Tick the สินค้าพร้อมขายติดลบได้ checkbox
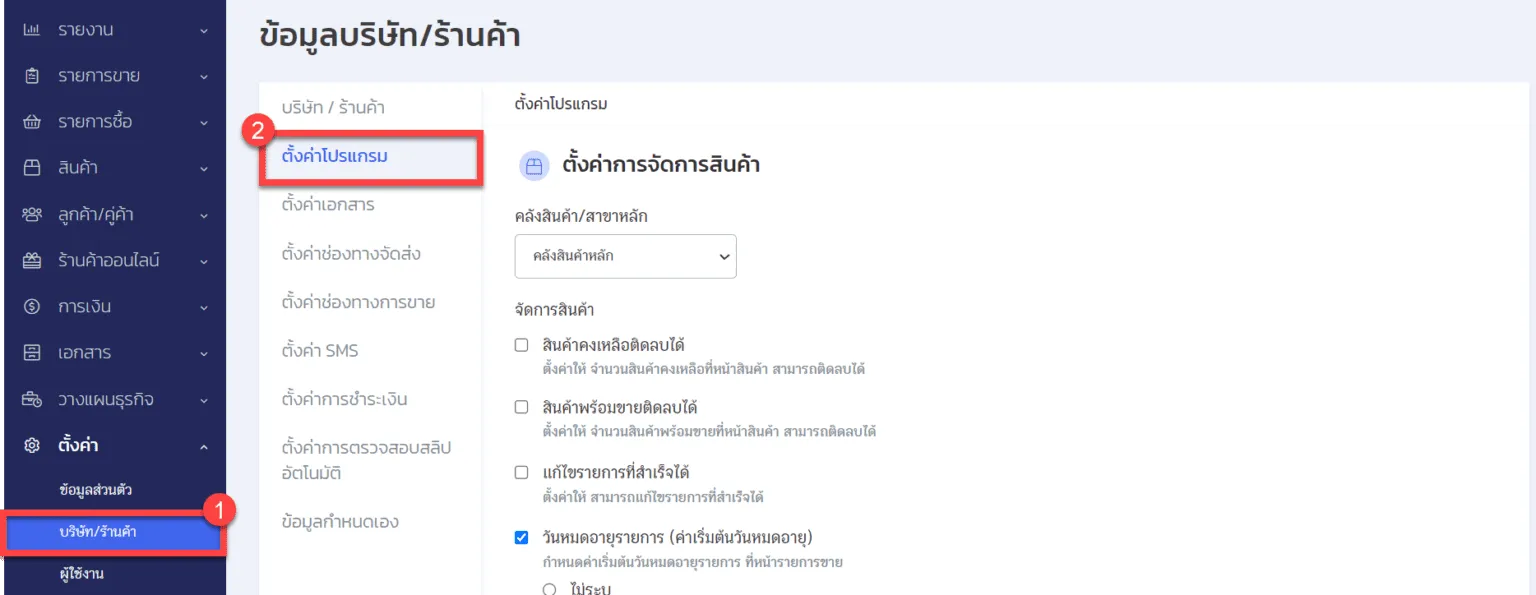This screenshot has height=595, width=1536. pos(521,407)
